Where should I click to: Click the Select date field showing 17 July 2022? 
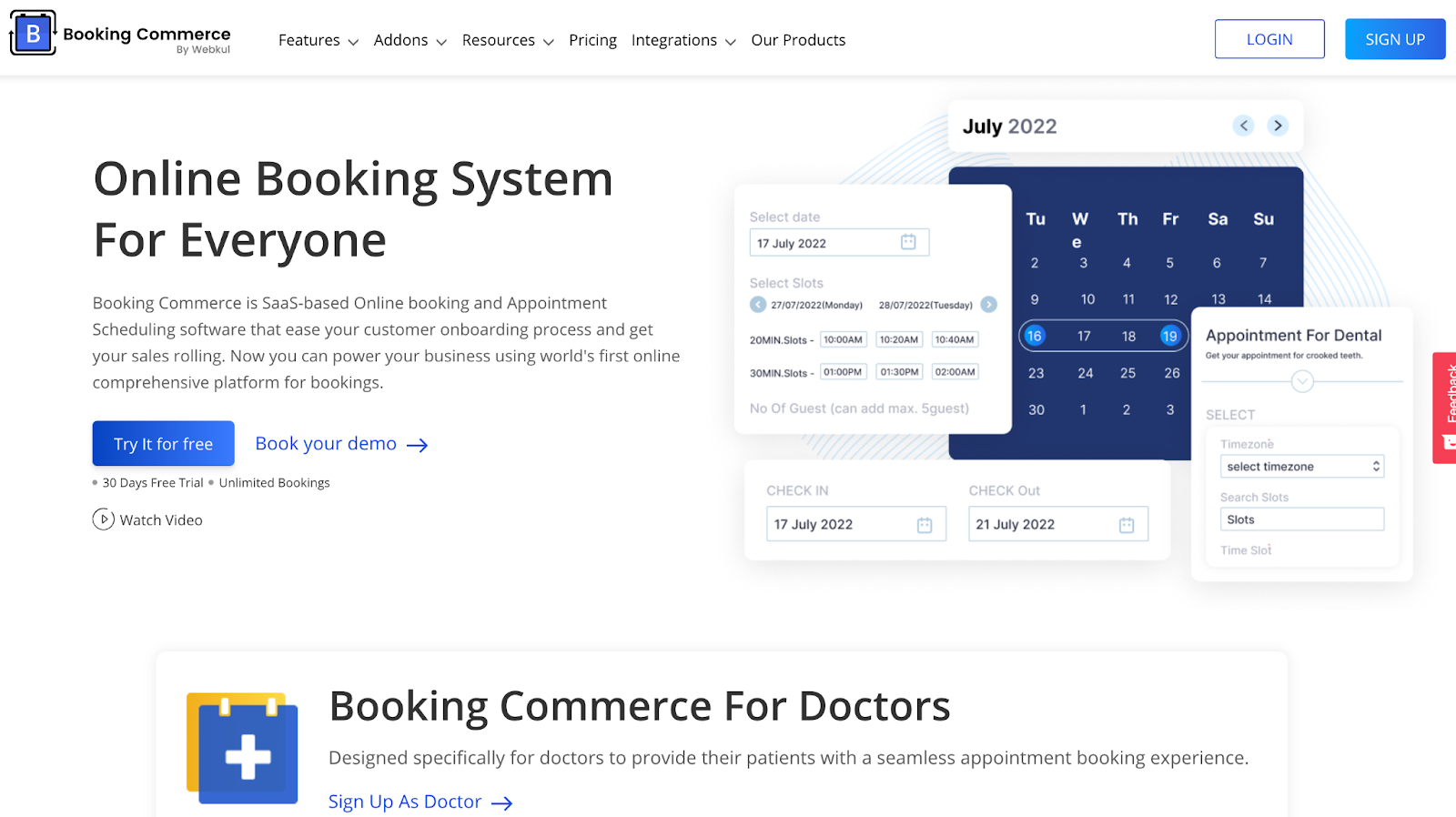tap(839, 243)
